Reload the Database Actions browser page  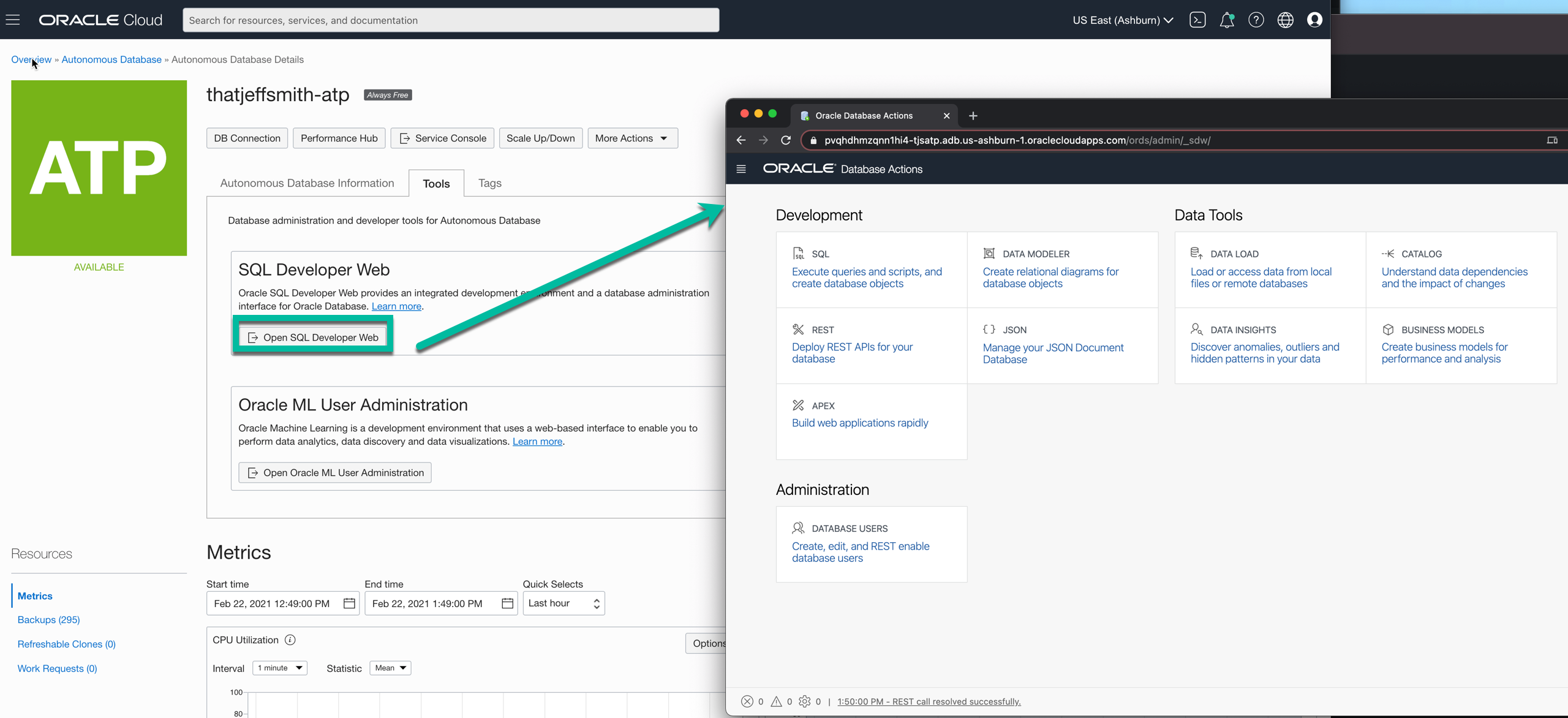[786, 140]
